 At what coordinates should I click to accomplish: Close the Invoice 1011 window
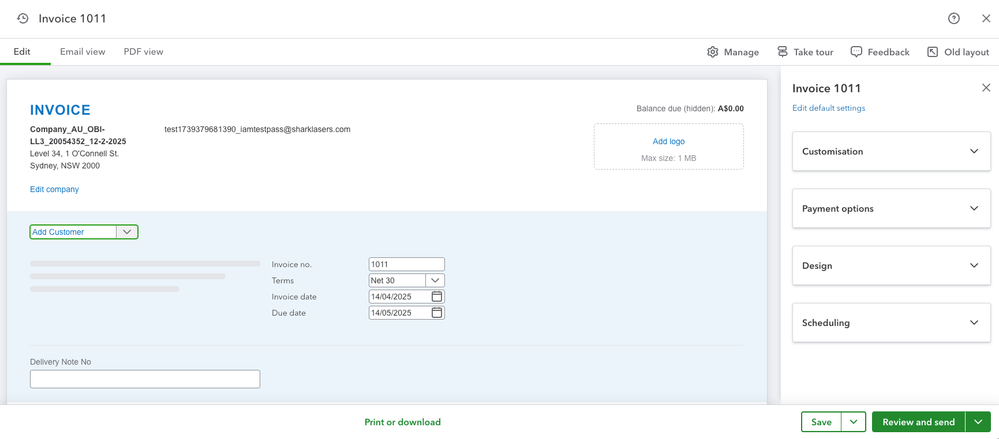[x=986, y=18]
